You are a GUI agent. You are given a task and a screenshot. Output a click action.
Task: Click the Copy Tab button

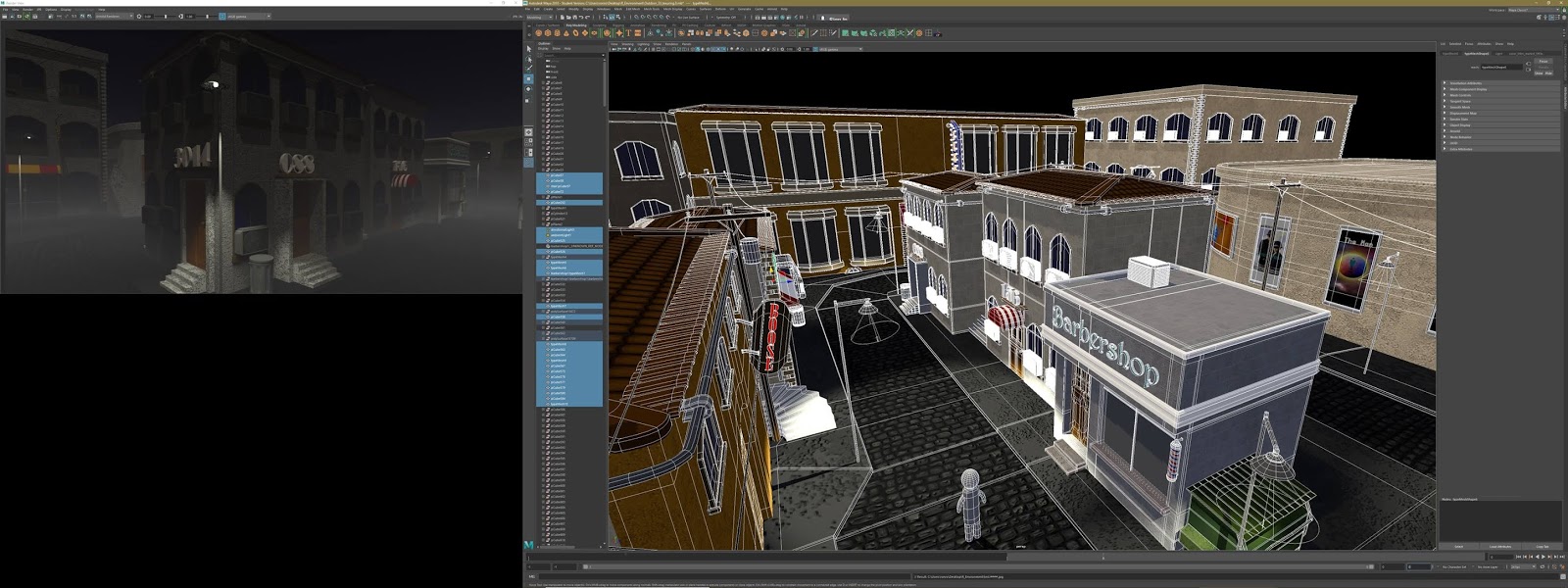click(1542, 546)
